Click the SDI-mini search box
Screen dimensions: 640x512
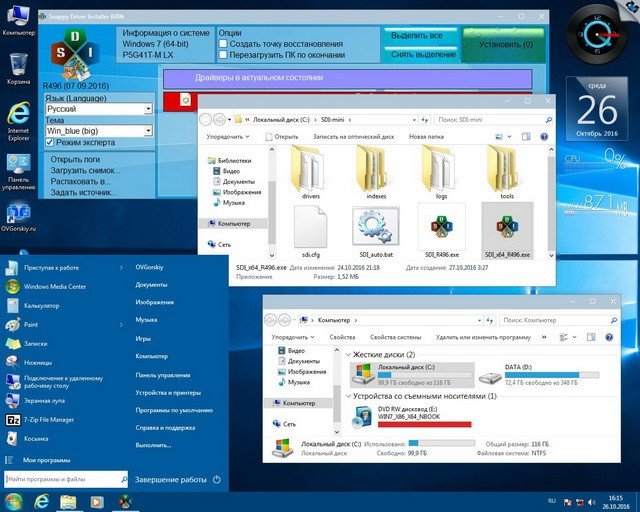(x=494, y=120)
